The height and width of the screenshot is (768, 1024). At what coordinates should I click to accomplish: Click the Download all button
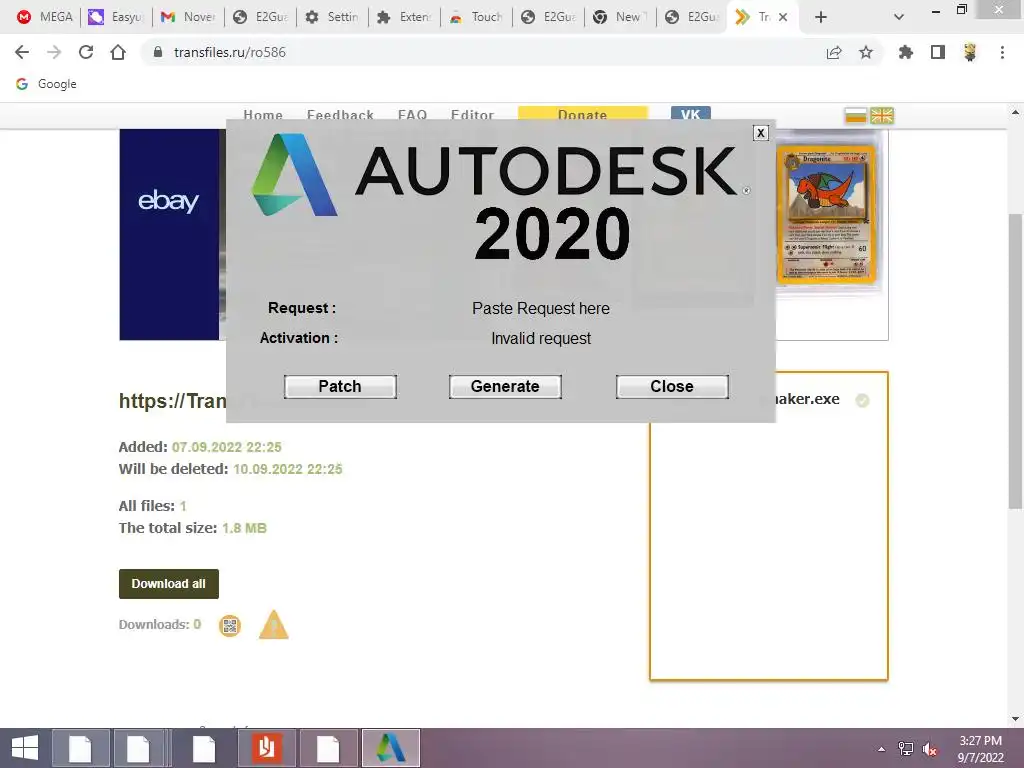pyautogui.click(x=168, y=584)
